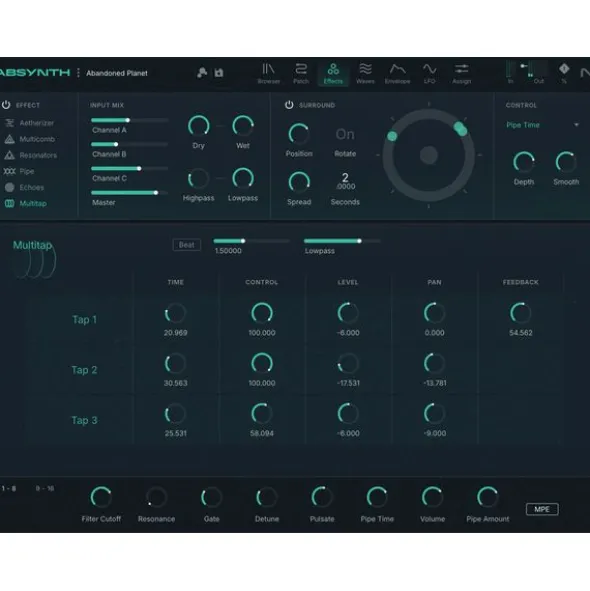Click the surround Spread knob
590x591 pixels.
(299, 182)
